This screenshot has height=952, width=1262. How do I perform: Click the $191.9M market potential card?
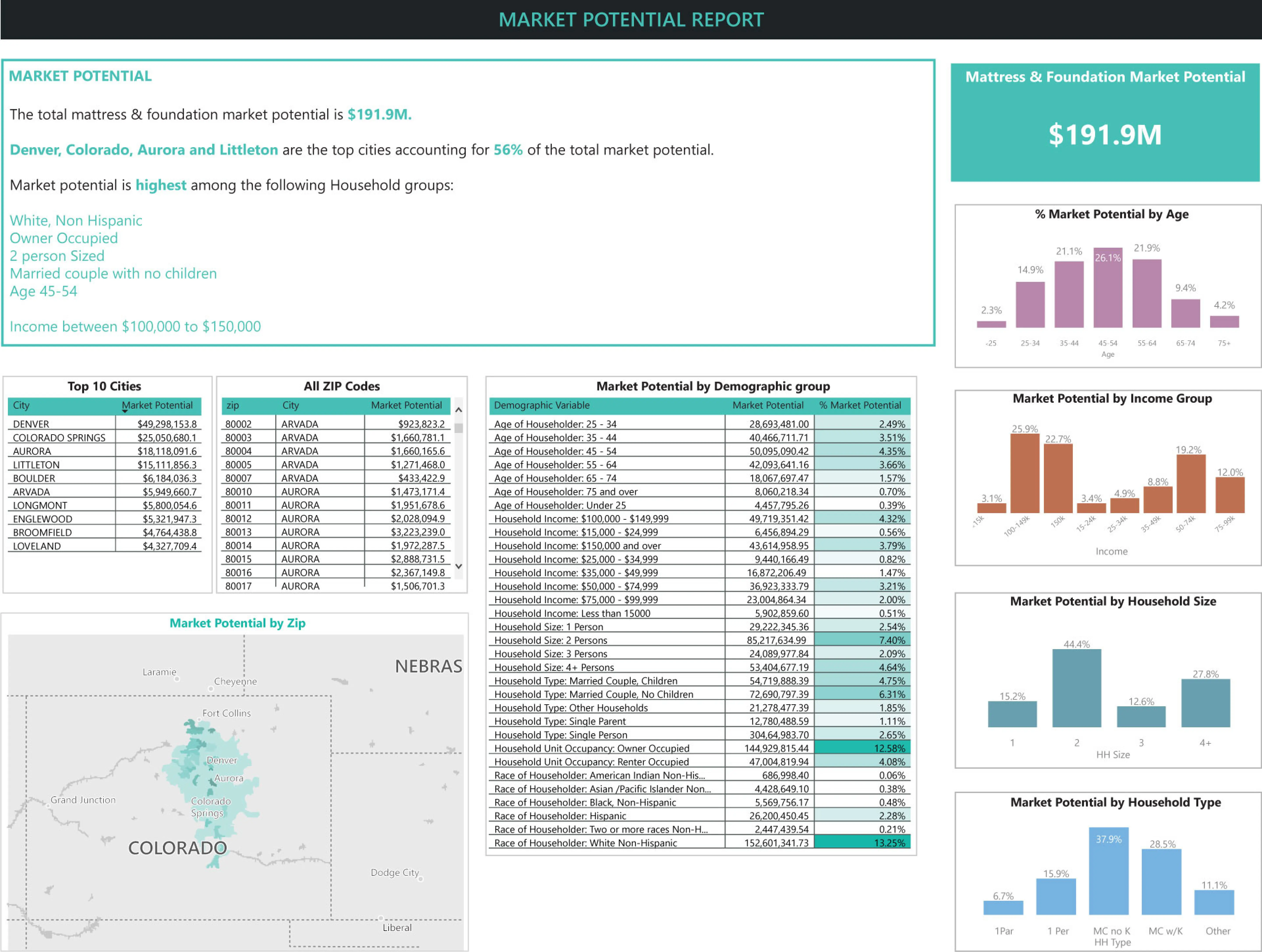click(x=1105, y=123)
